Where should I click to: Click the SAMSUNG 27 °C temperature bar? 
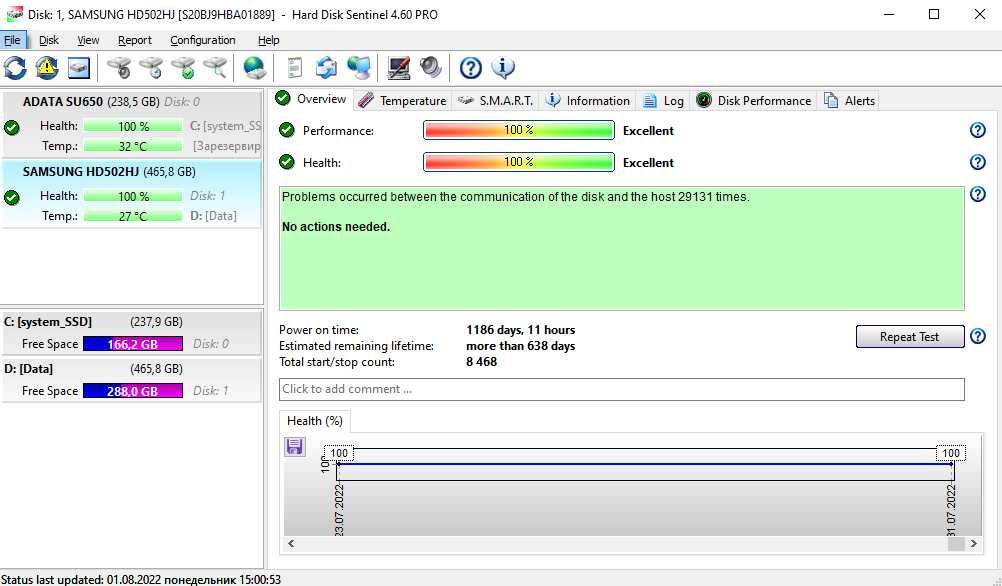click(x=133, y=216)
